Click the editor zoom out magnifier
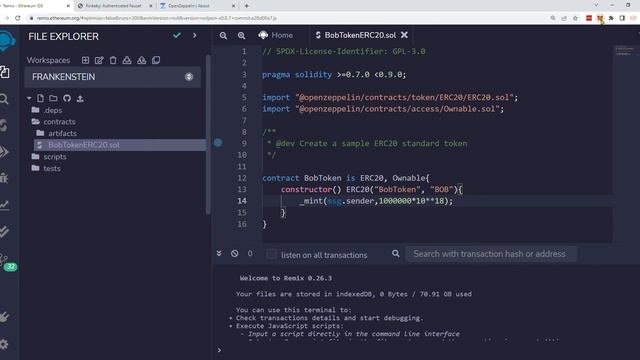This screenshot has height=360, width=640. [x=223, y=36]
